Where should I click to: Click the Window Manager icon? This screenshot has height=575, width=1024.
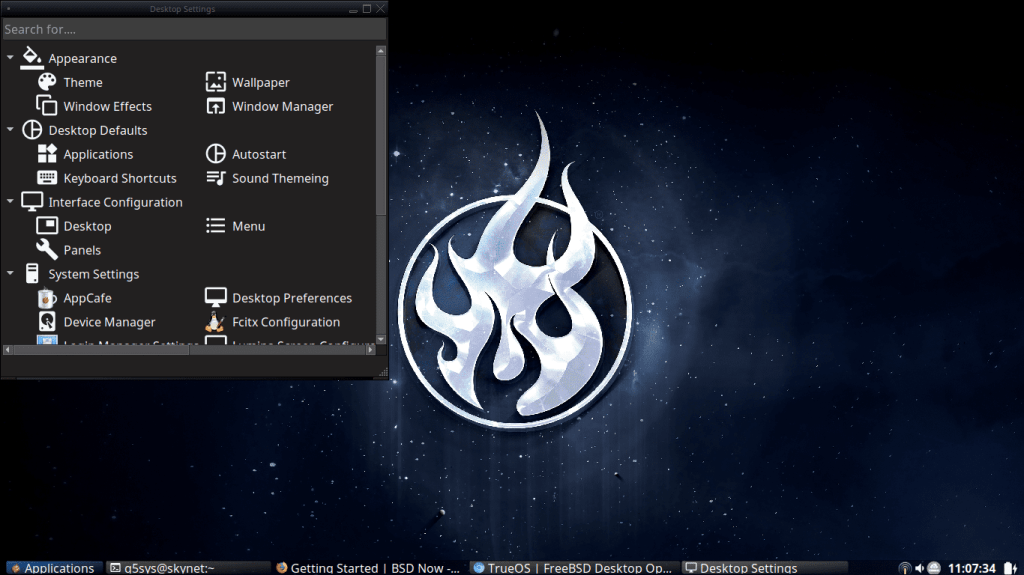216,105
